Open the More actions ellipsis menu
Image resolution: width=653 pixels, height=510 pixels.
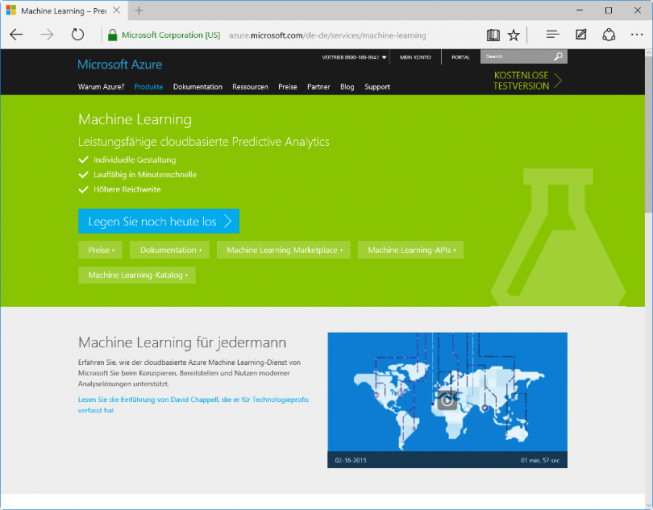pyautogui.click(x=637, y=35)
